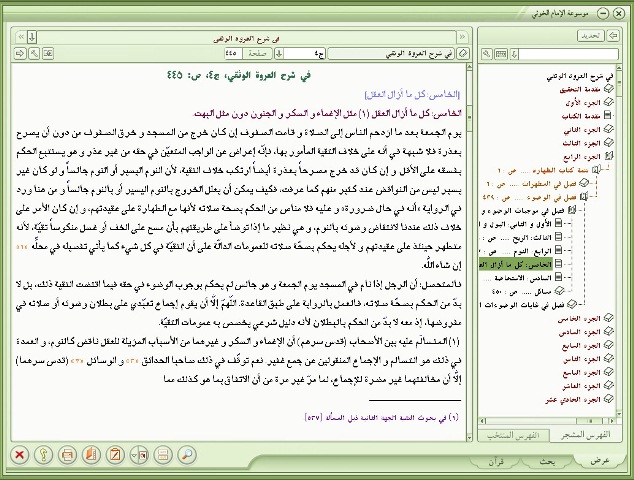Click the stacked-pages icon in bottom toolbar
The height and width of the screenshot is (480, 634).
click(163, 455)
